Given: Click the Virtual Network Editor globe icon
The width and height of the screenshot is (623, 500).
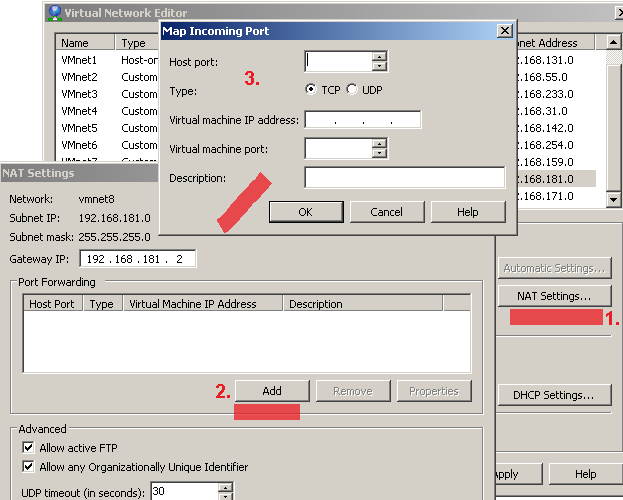Looking at the screenshot, I should point(55,13).
